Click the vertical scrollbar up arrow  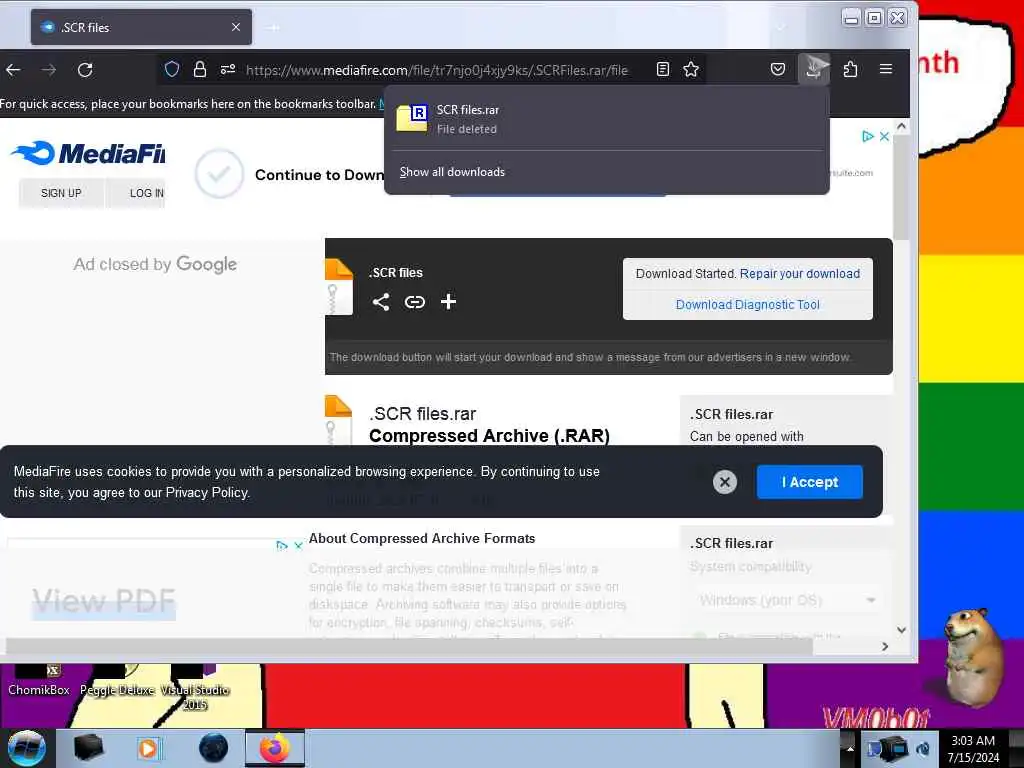[901, 126]
